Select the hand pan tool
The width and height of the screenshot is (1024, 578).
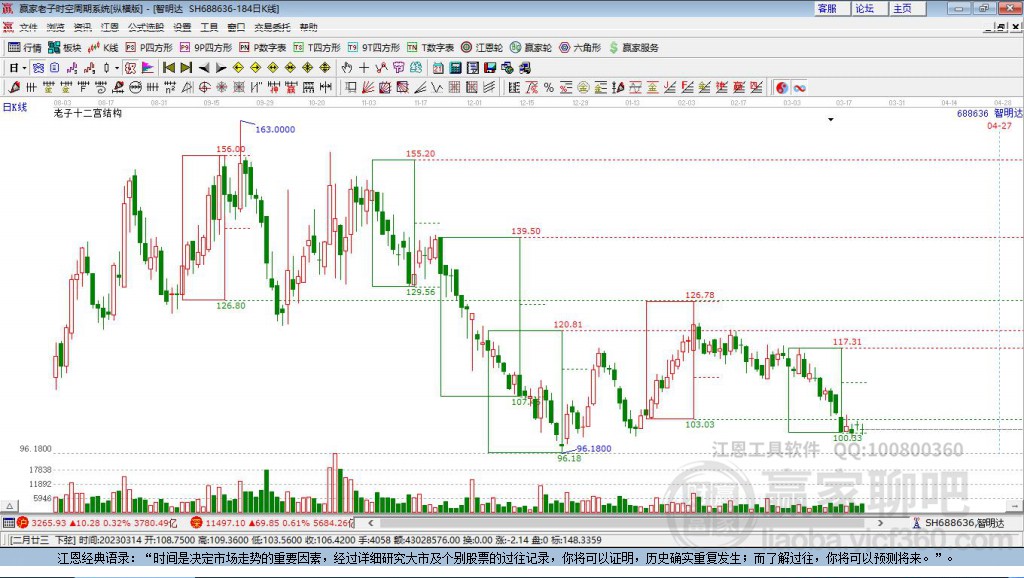pos(347,67)
